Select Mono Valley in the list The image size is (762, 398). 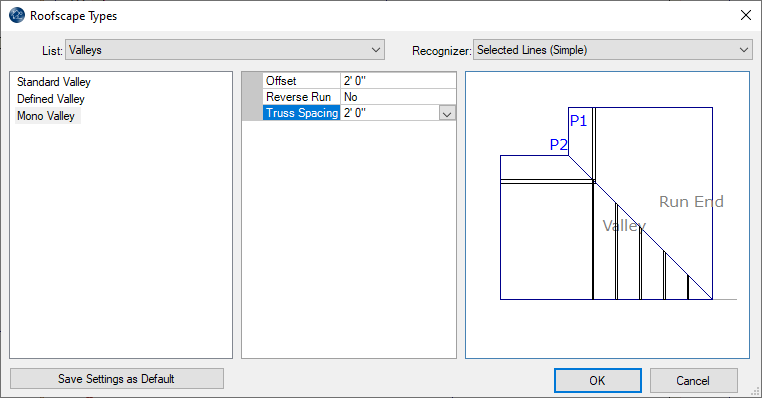click(x=46, y=116)
